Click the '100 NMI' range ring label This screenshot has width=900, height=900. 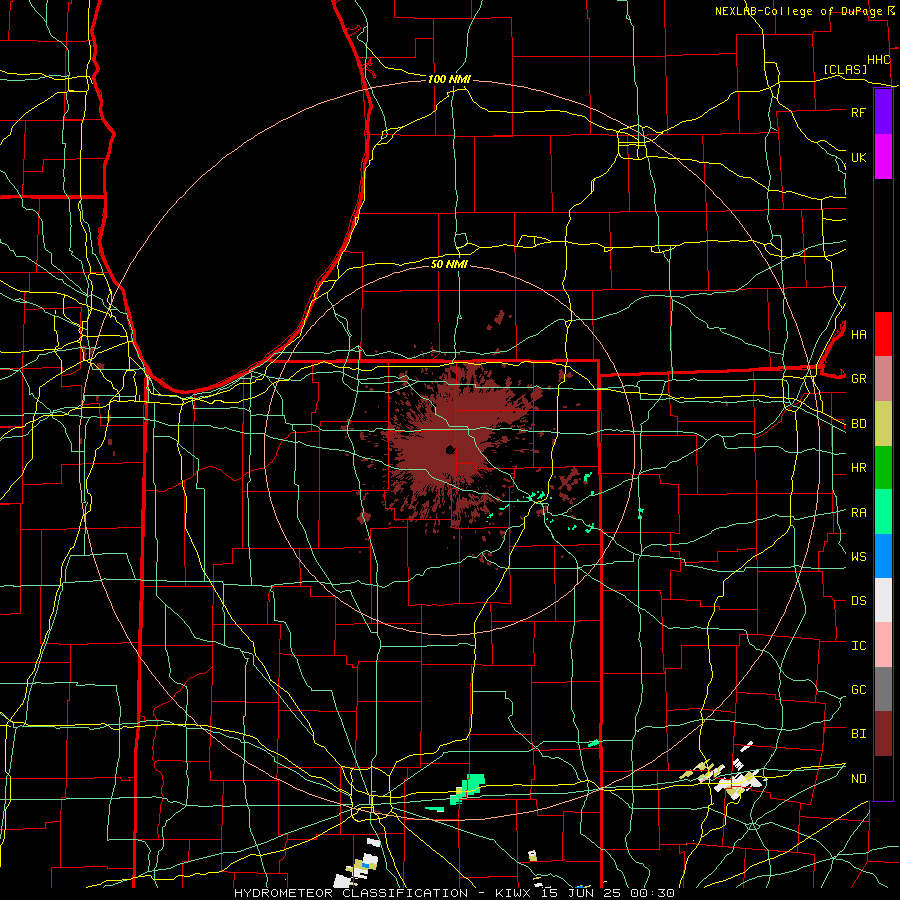click(x=449, y=79)
